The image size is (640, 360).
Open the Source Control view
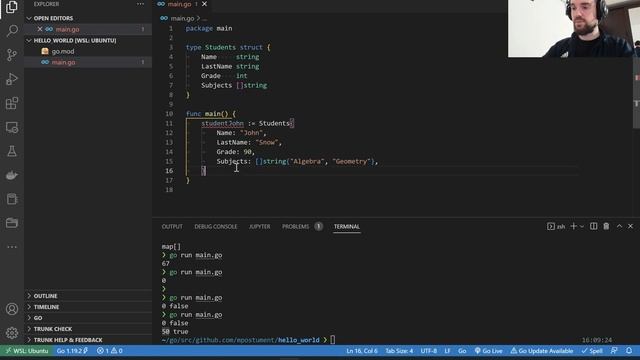12,55
